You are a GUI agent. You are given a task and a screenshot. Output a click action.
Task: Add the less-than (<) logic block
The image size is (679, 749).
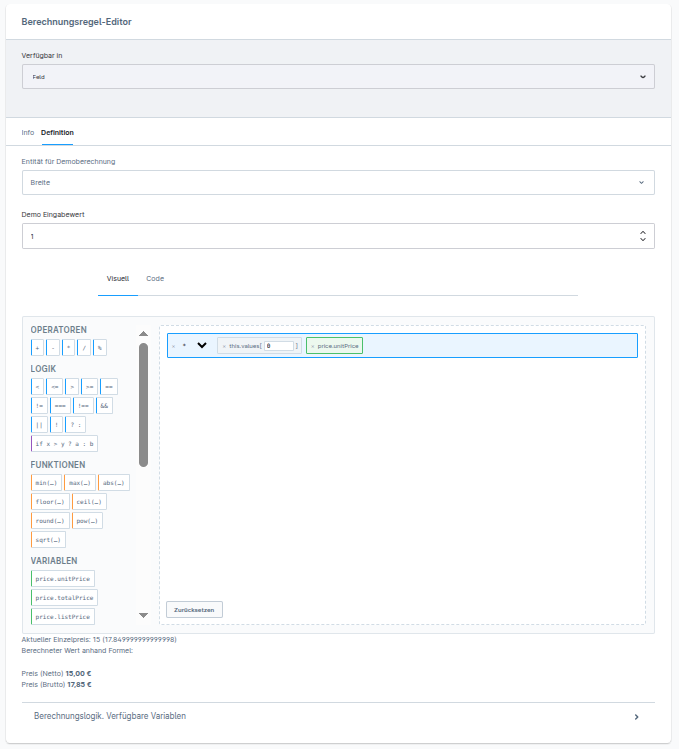pyautogui.click(x=37, y=386)
